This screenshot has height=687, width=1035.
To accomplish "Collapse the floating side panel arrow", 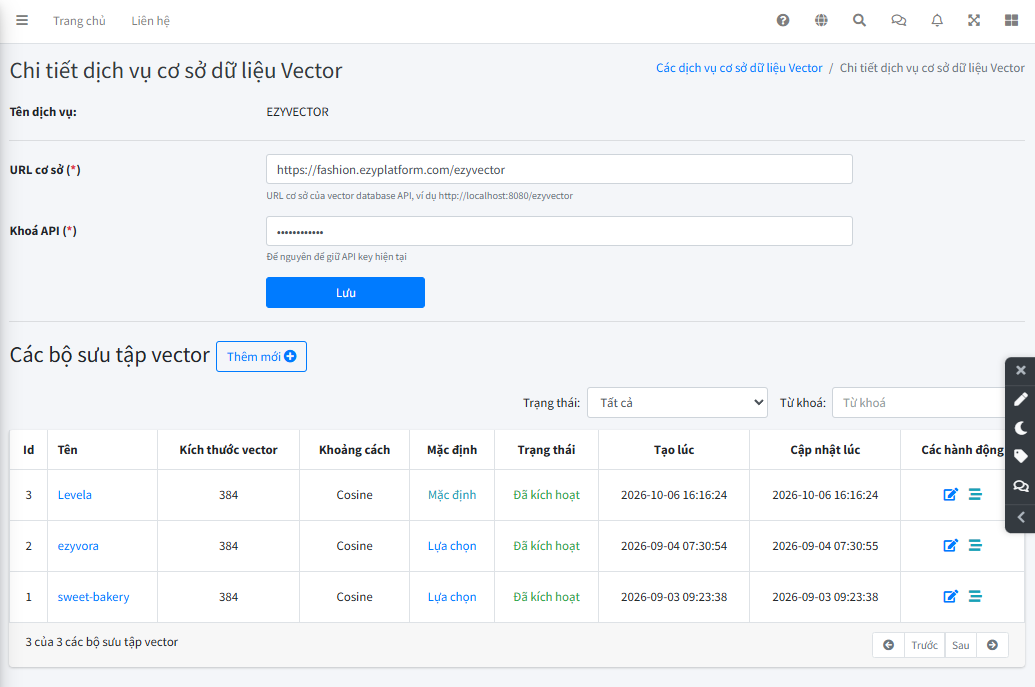I will (1020, 517).
